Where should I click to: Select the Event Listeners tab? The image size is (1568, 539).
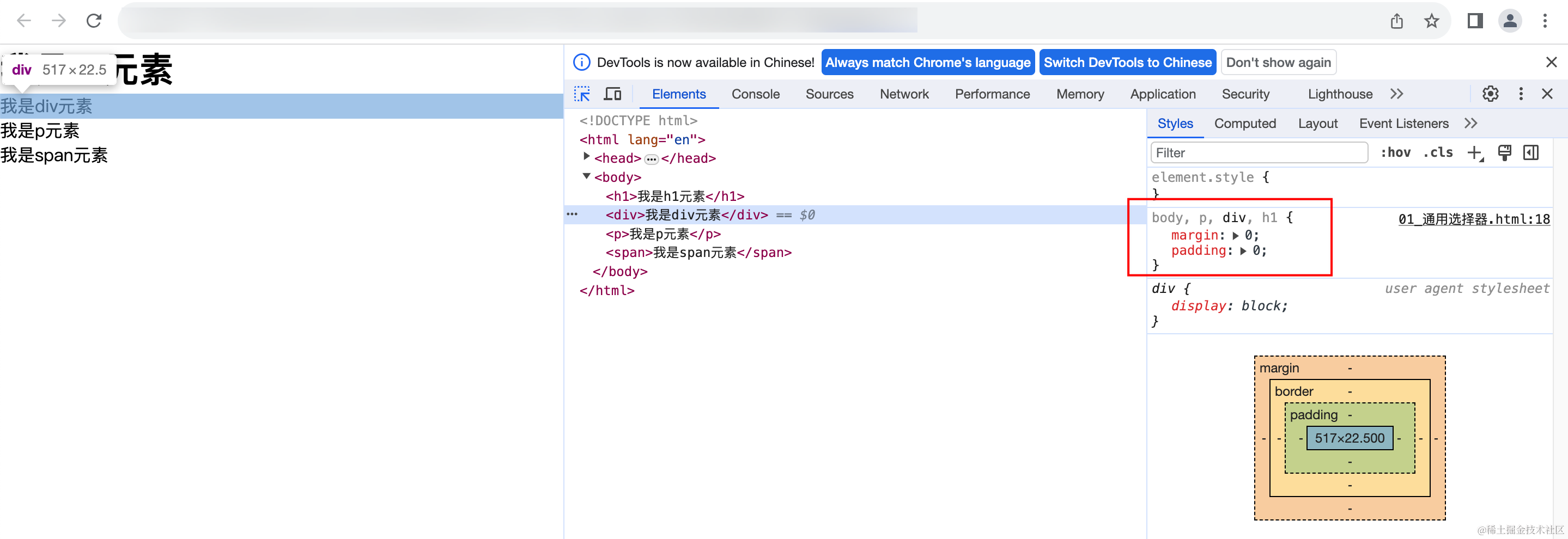pyautogui.click(x=1403, y=124)
